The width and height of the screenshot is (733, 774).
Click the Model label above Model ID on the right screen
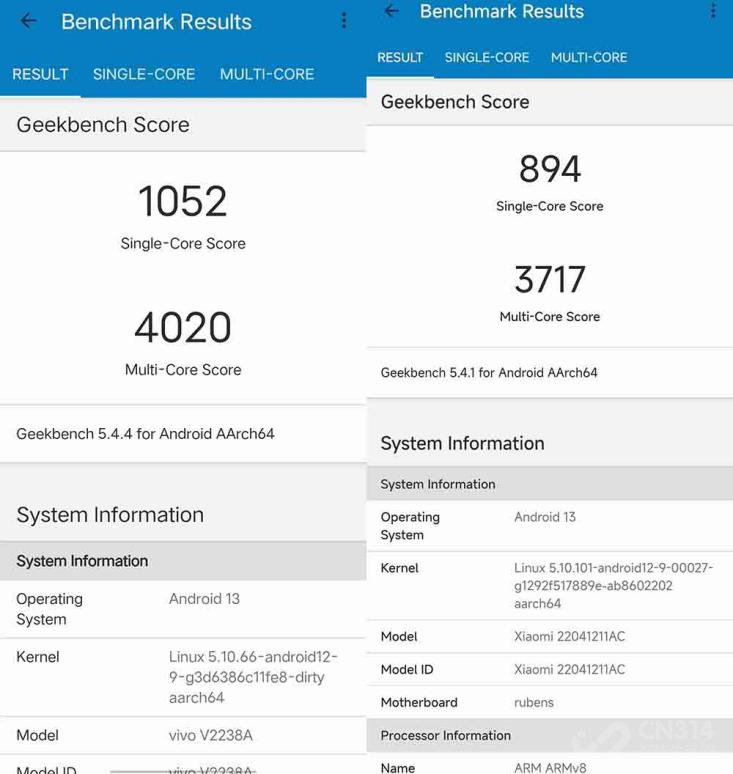point(399,637)
